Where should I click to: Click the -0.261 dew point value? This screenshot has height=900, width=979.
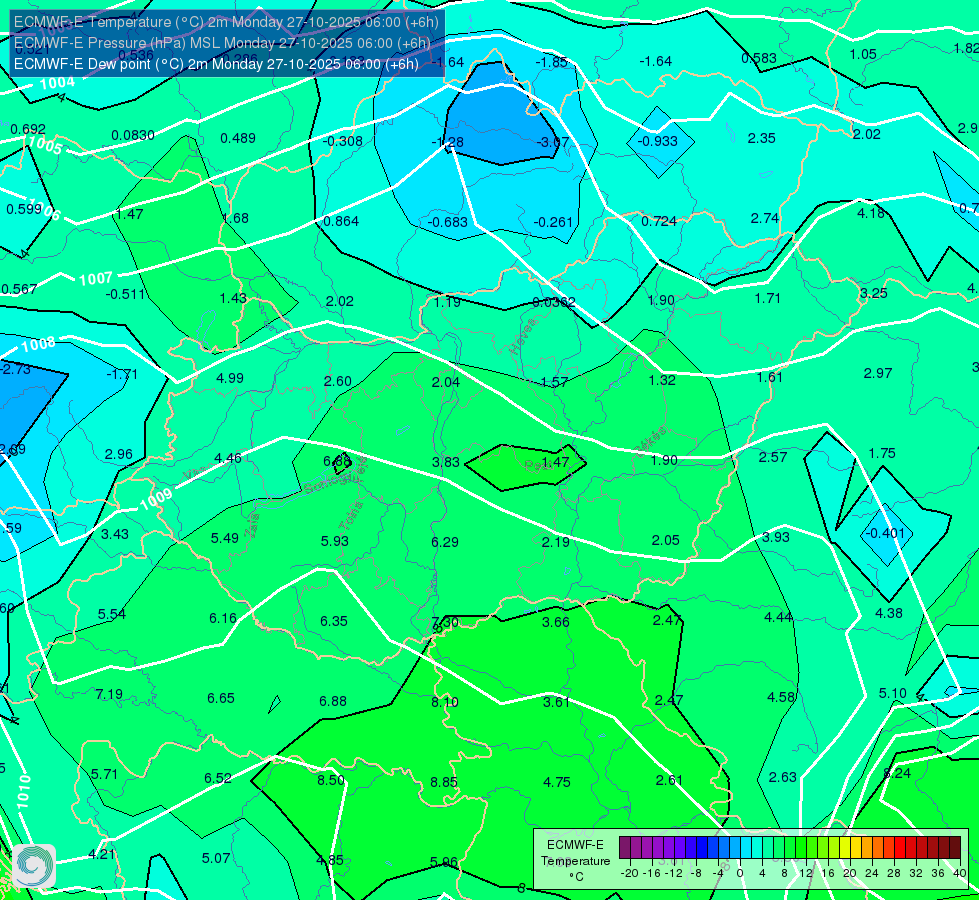pyautogui.click(x=553, y=222)
